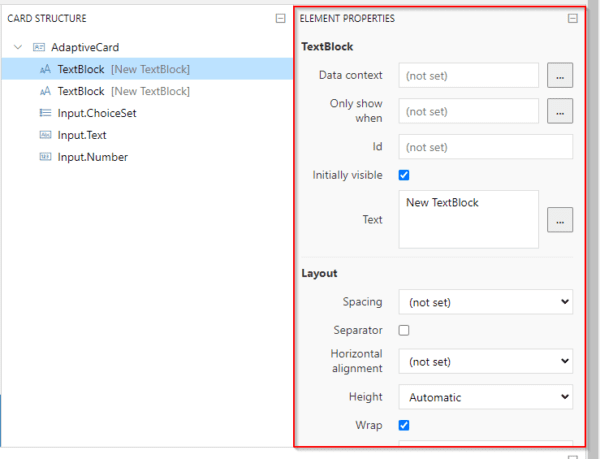600x459 pixels.
Task: Collapse the Card Structure panel
Action: click(281, 18)
